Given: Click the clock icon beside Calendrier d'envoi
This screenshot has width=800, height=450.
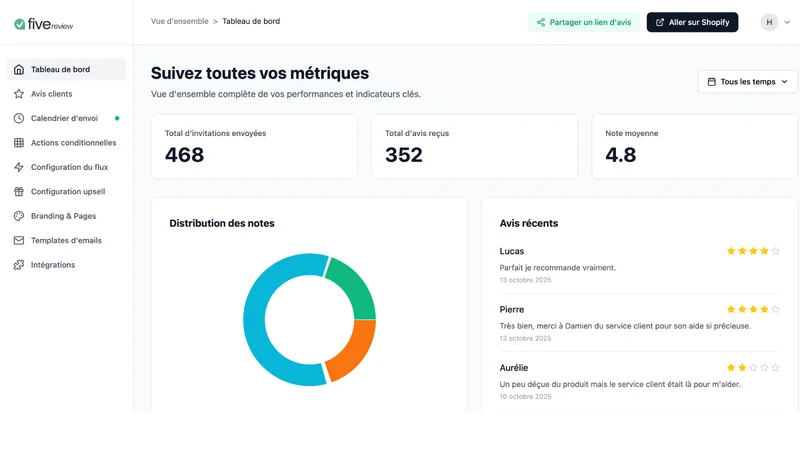Looking at the screenshot, I should pos(19,118).
